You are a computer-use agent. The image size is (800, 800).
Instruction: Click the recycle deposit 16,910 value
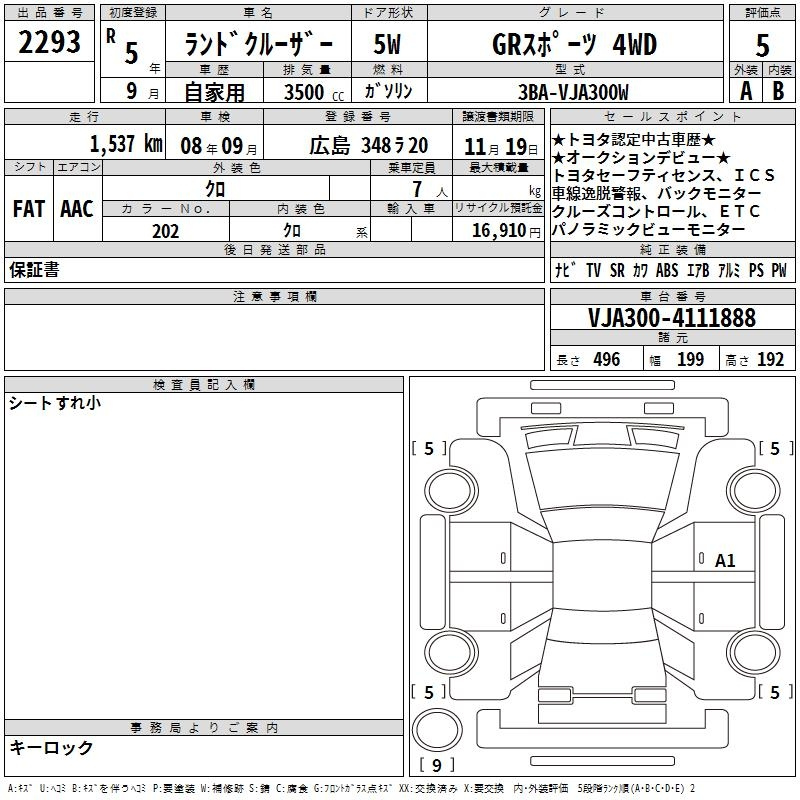tap(498, 230)
